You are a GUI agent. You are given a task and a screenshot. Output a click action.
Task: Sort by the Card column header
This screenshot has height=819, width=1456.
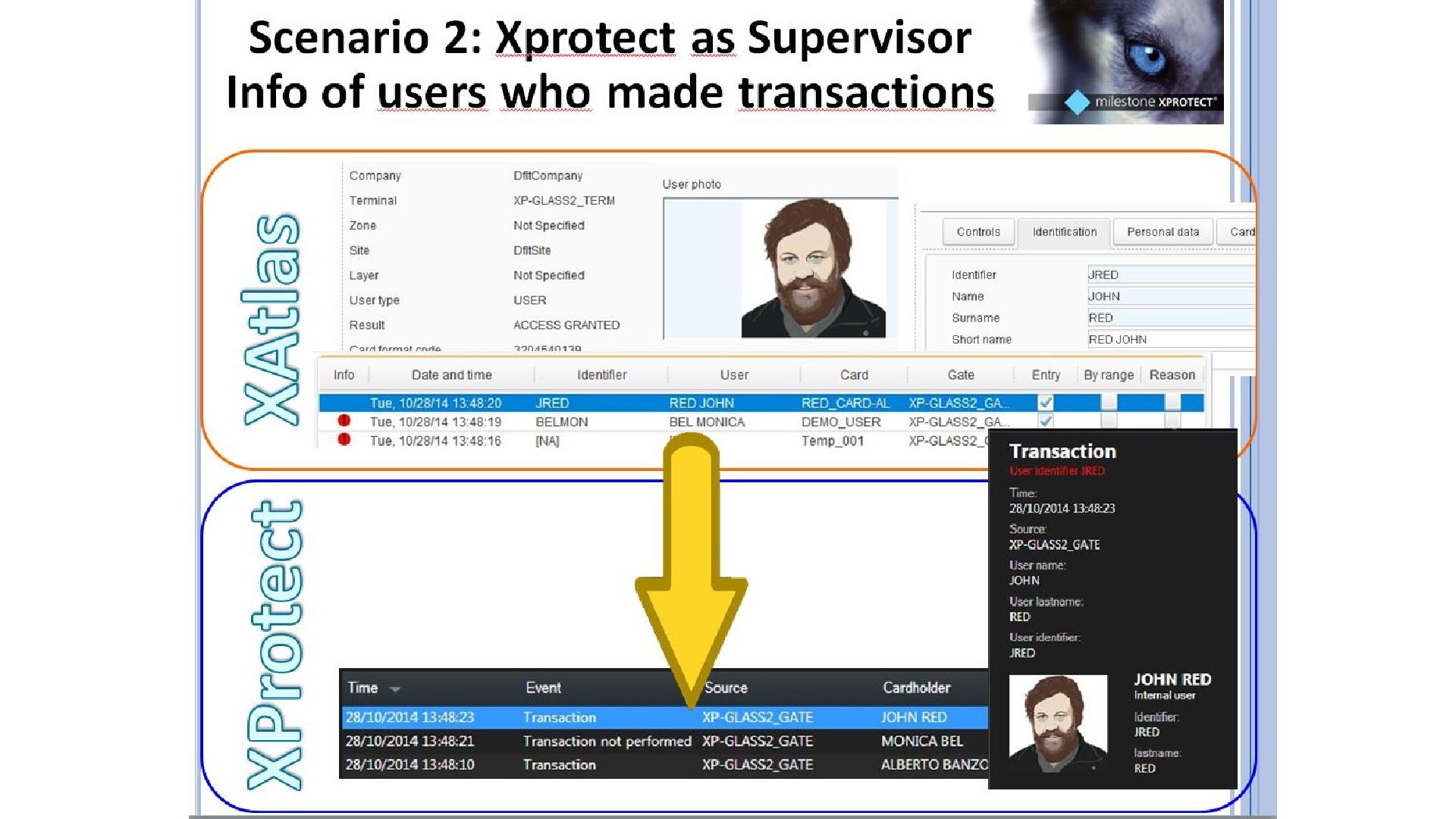point(854,375)
